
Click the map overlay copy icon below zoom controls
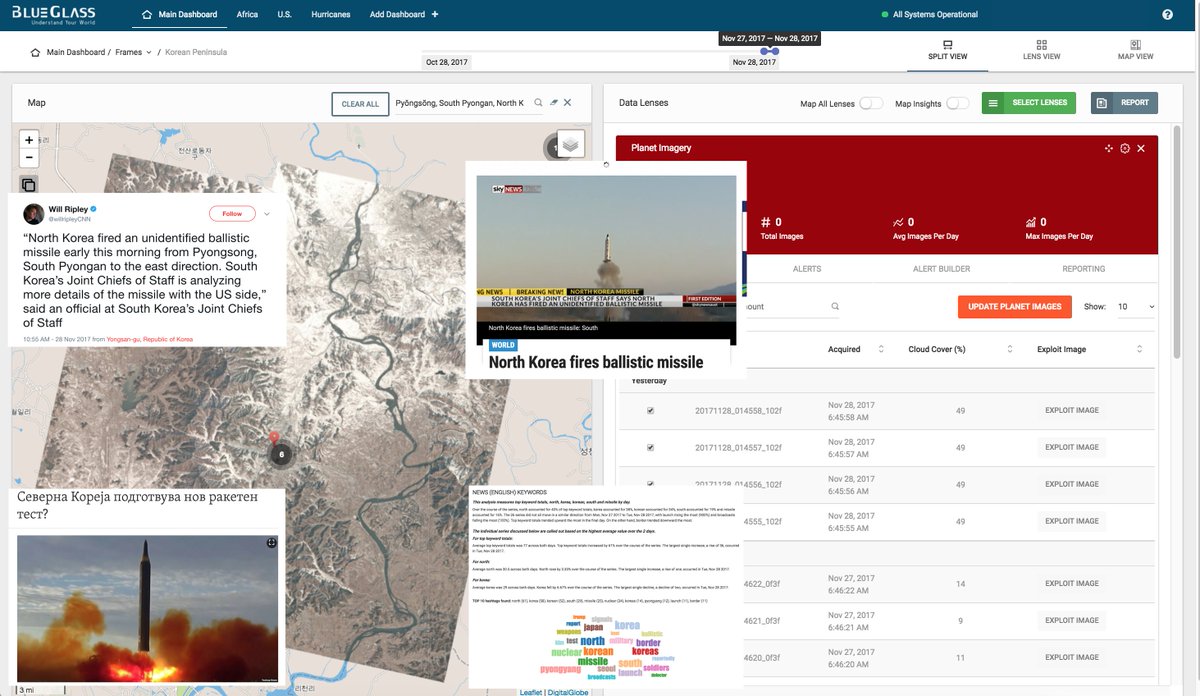tap(29, 184)
